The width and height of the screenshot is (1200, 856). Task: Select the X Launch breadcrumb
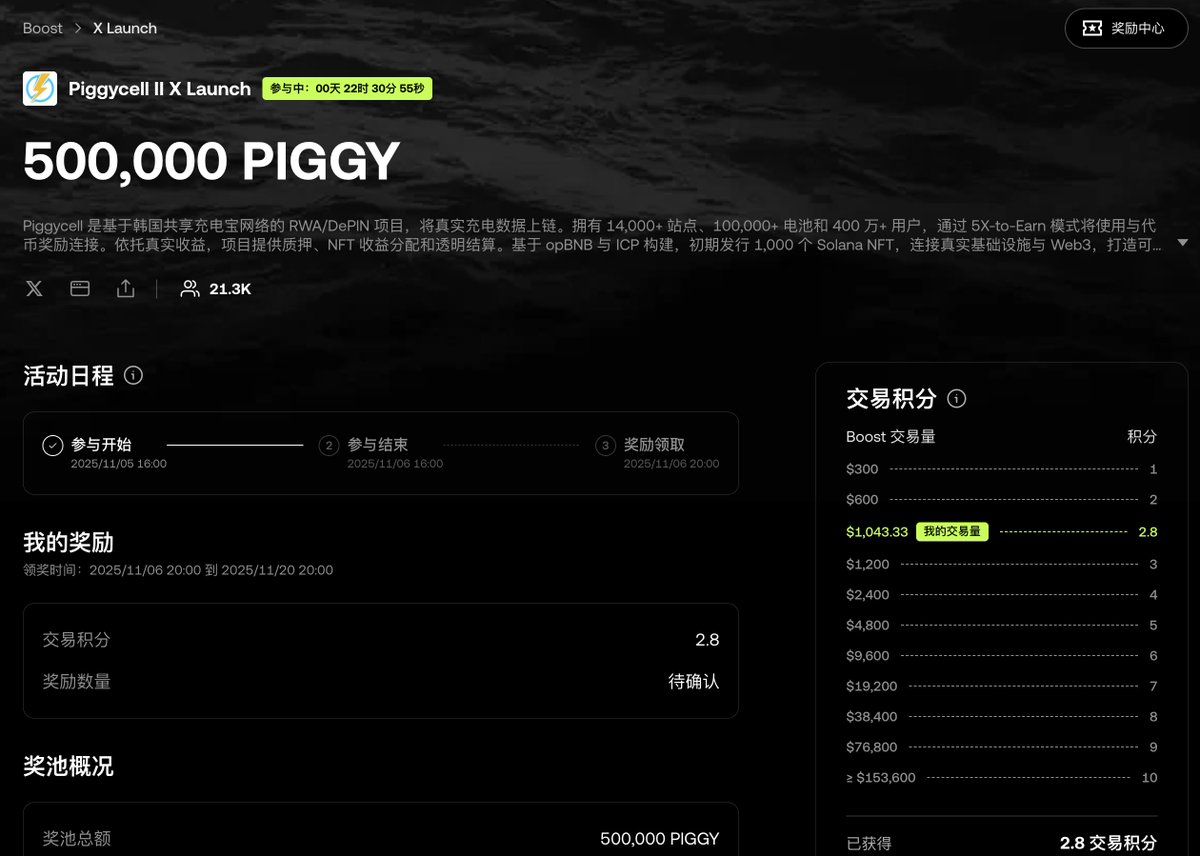[x=125, y=28]
